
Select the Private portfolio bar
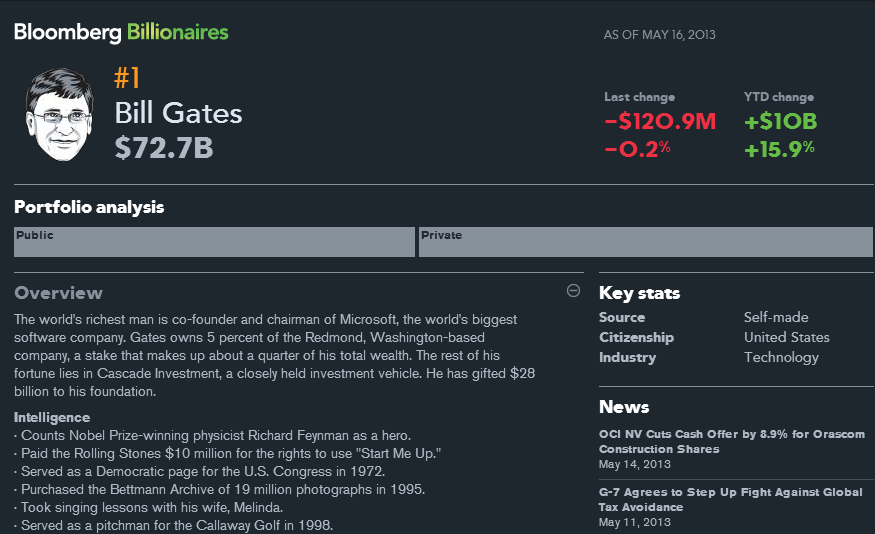pos(645,242)
